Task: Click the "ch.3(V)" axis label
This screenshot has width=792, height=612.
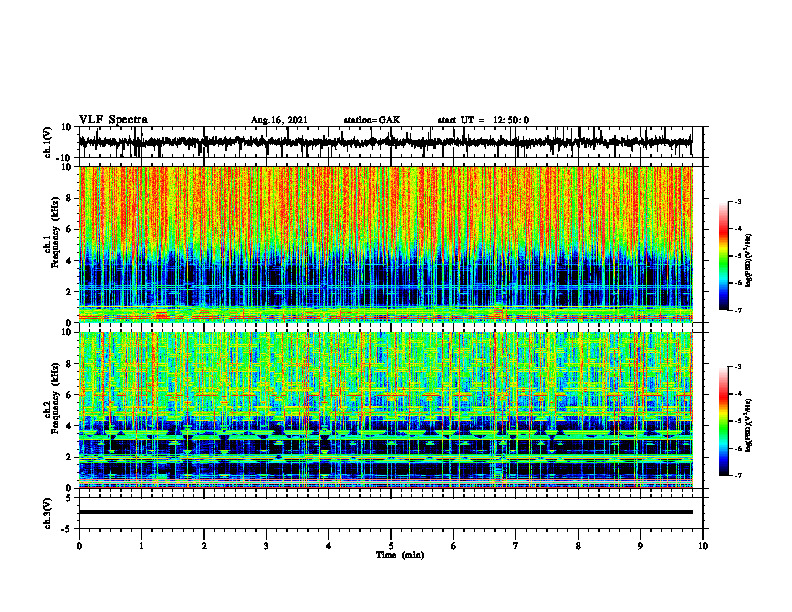Action: pyautogui.click(x=48, y=513)
